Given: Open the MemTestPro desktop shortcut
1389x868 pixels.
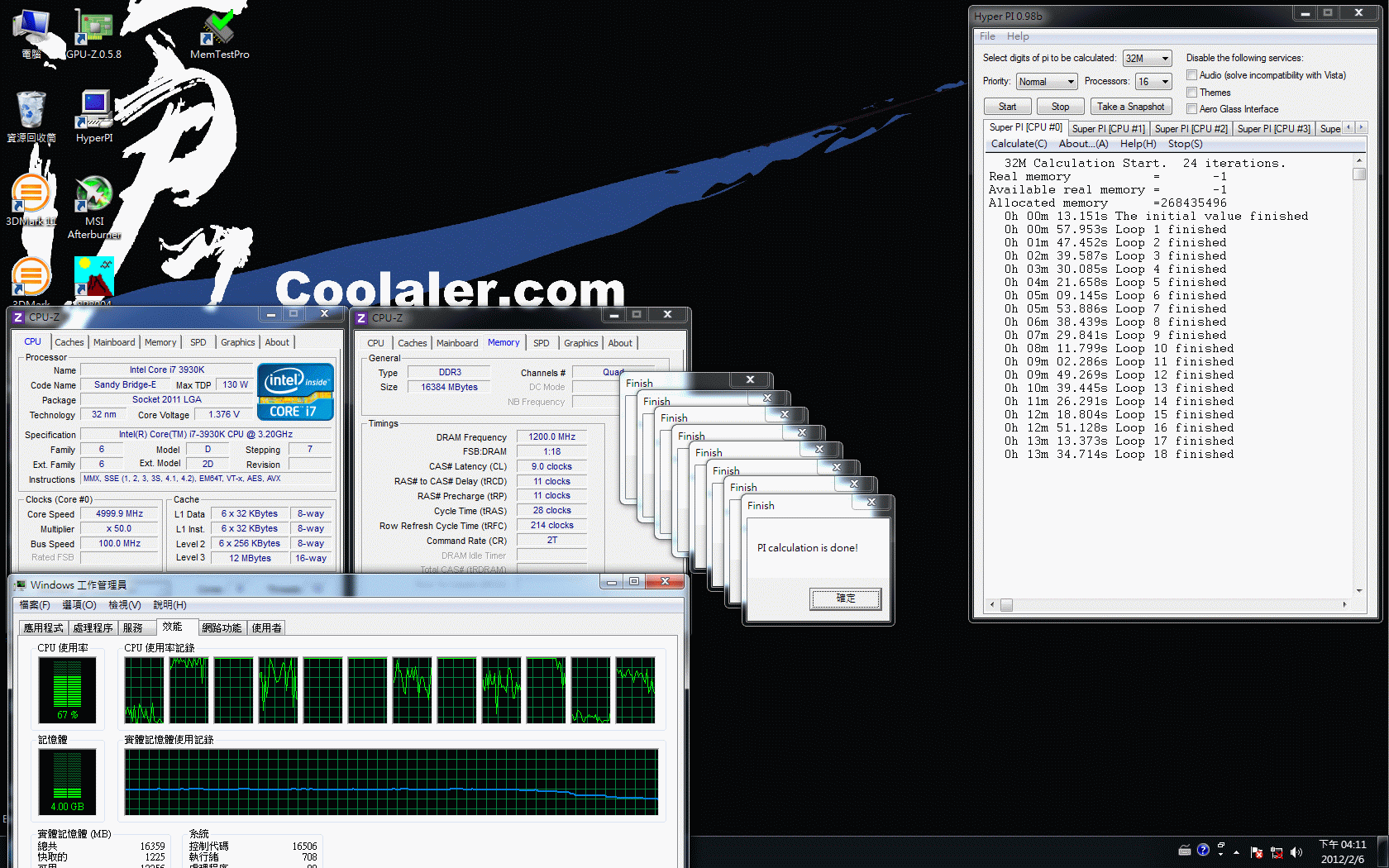Looking at the screenshot, I should tap(219, 33).
